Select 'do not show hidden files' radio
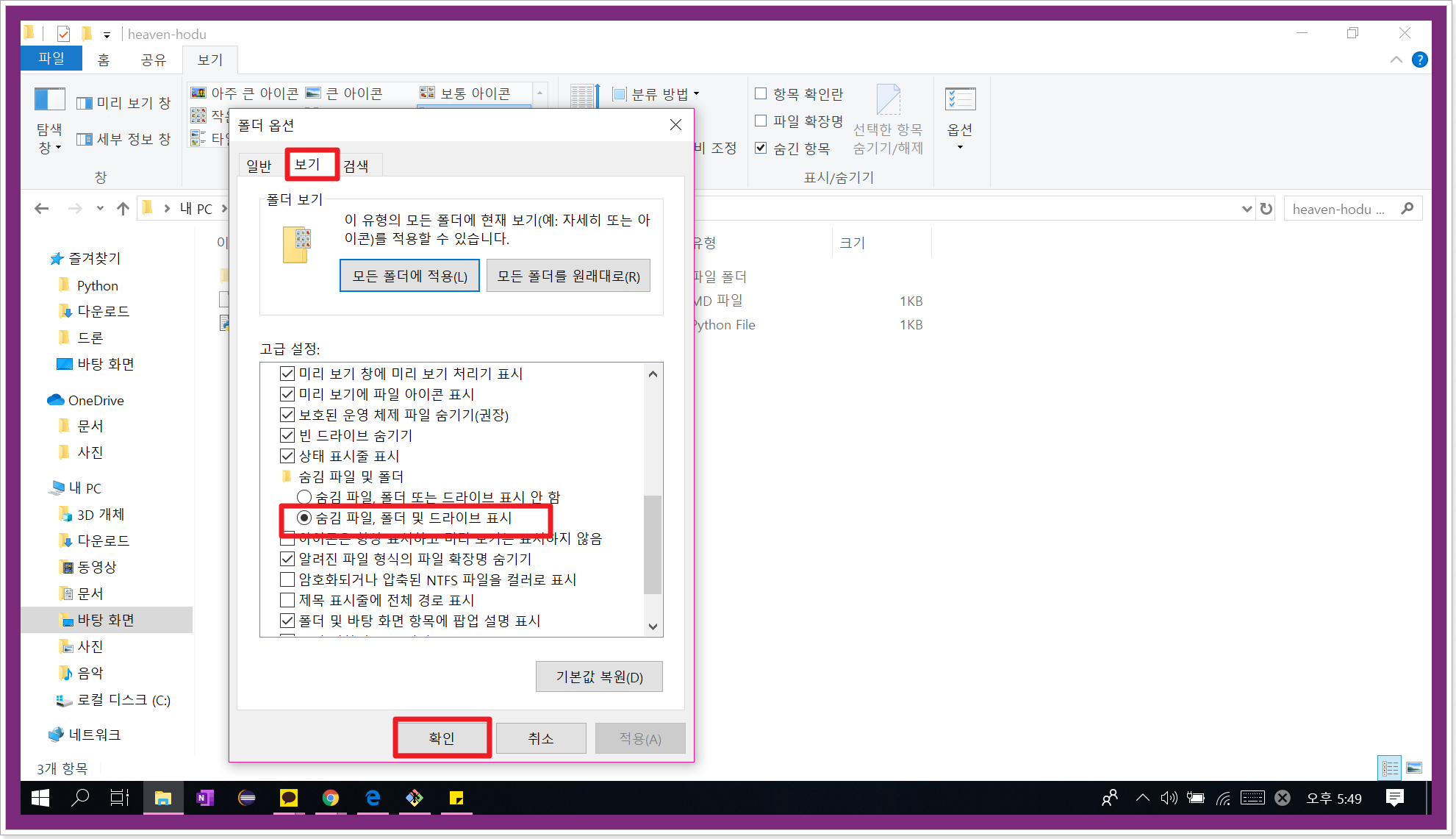This screenshot has width=1456, height=839. click(304, 497)
